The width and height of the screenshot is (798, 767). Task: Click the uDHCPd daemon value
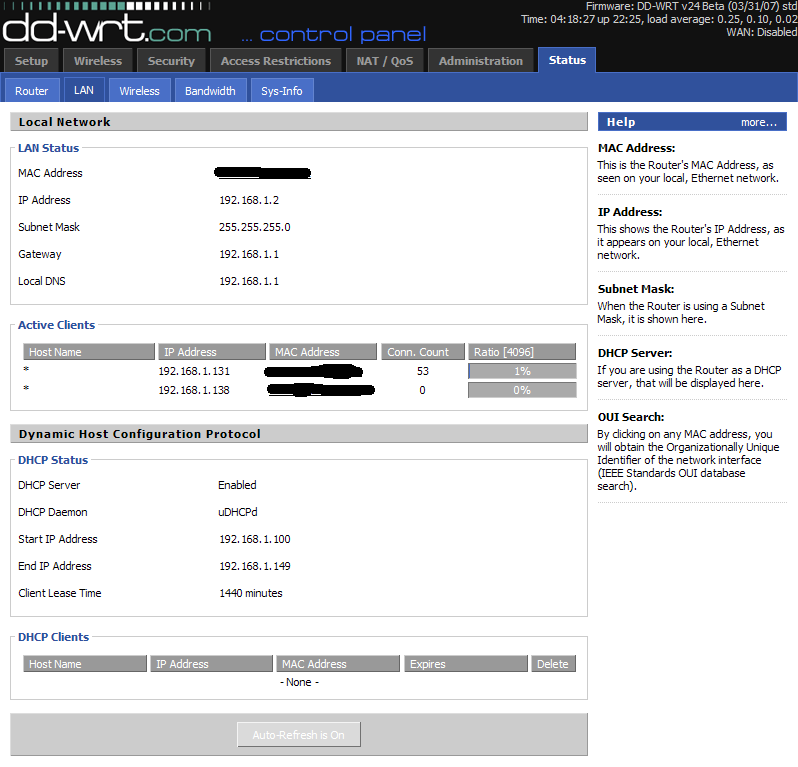point(238,512)
